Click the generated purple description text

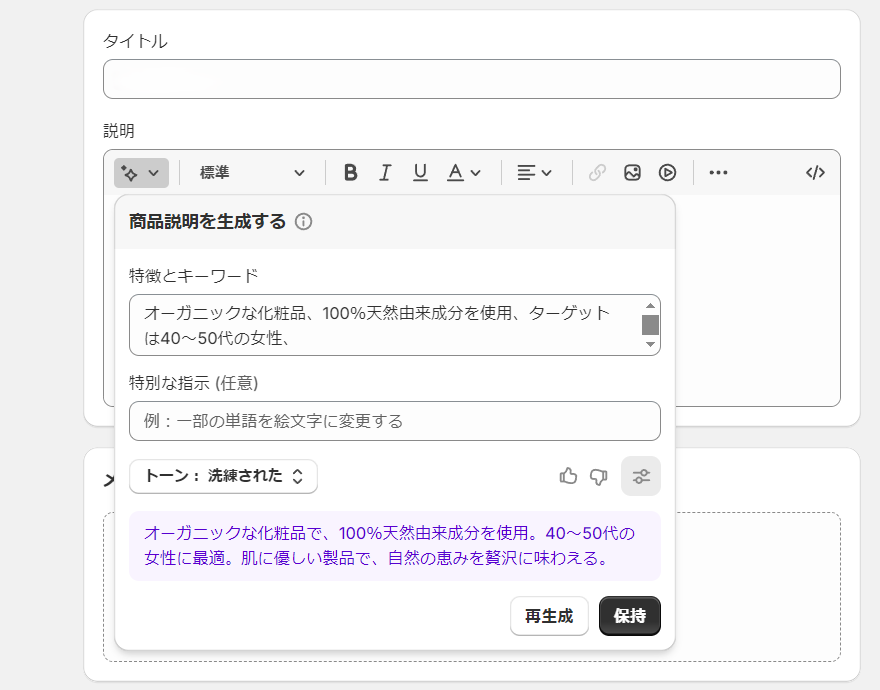[x=389, y=546]
